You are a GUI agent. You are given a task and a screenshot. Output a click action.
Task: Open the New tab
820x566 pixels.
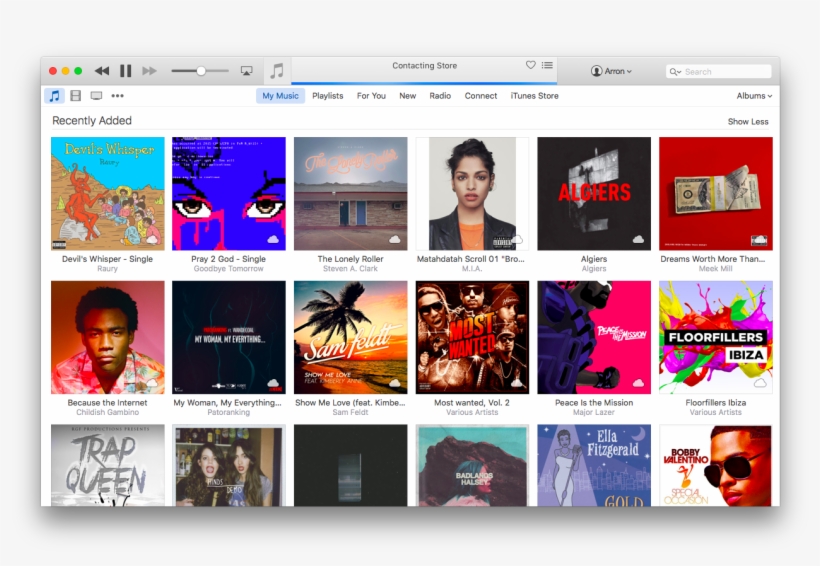[x=407, y=96]
